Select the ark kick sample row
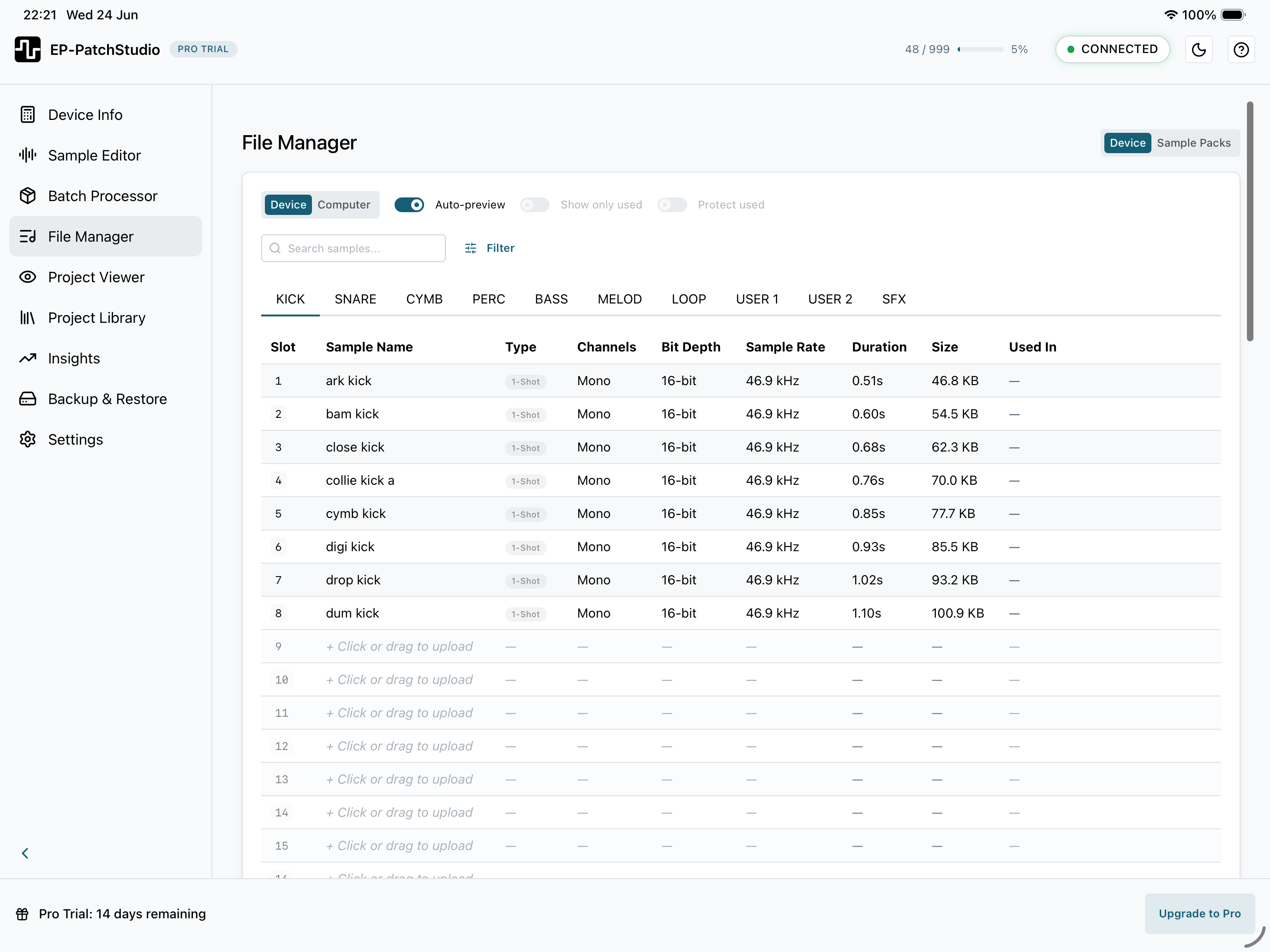The height and width of the screenshot is (952, 1270). 741,381
